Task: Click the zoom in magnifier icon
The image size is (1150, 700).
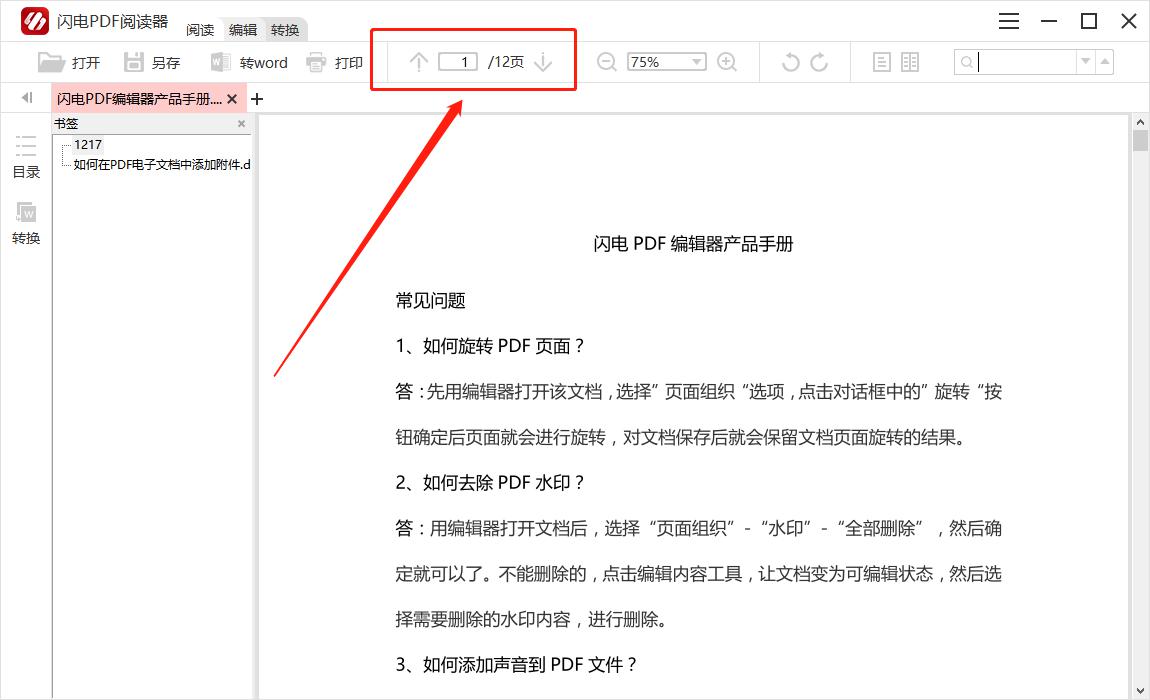Action: (727, 62)
